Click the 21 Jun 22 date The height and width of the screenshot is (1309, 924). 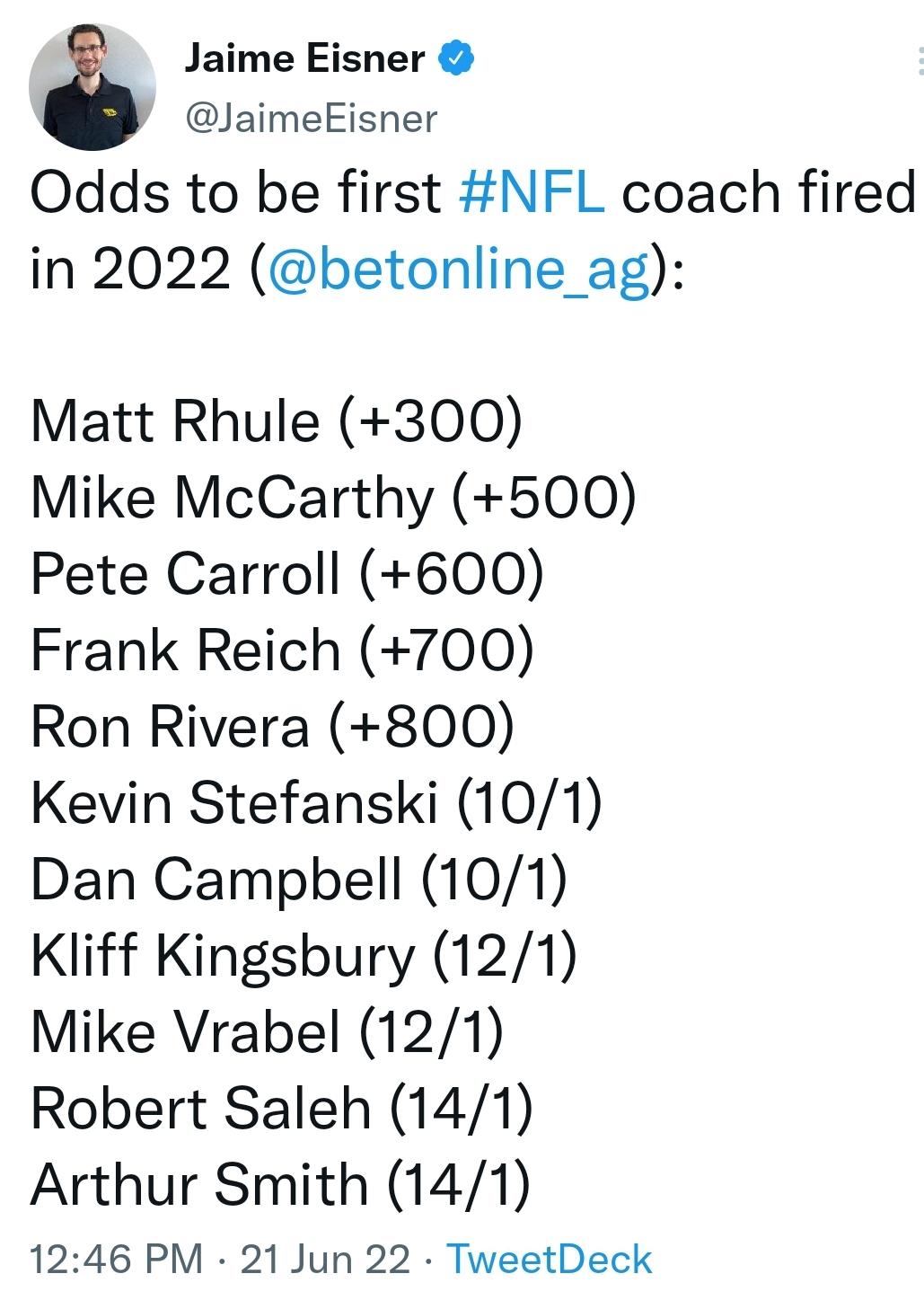(x=325, y=1259)
